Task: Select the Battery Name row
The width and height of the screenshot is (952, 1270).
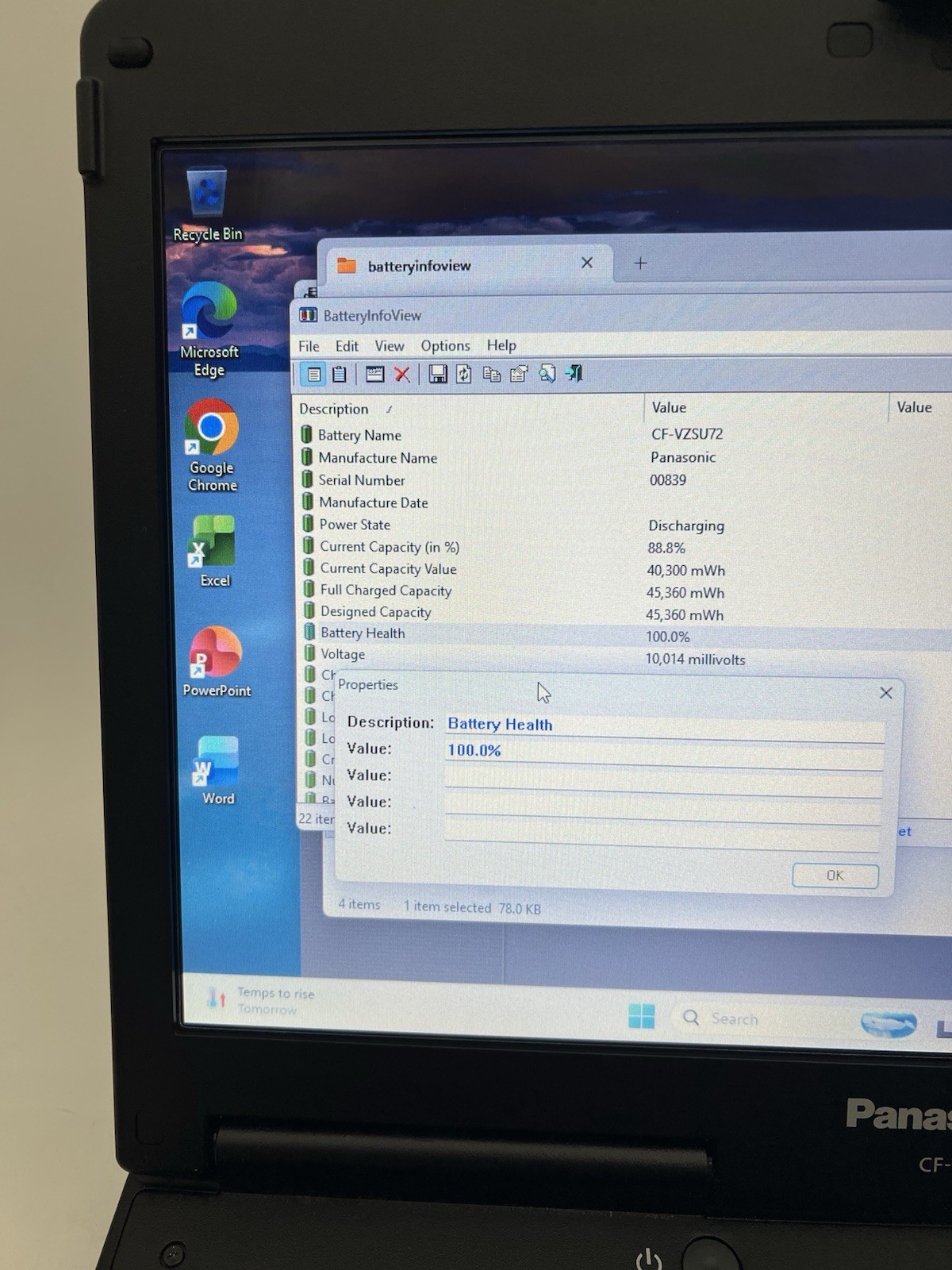Action: tap(624, 434)
